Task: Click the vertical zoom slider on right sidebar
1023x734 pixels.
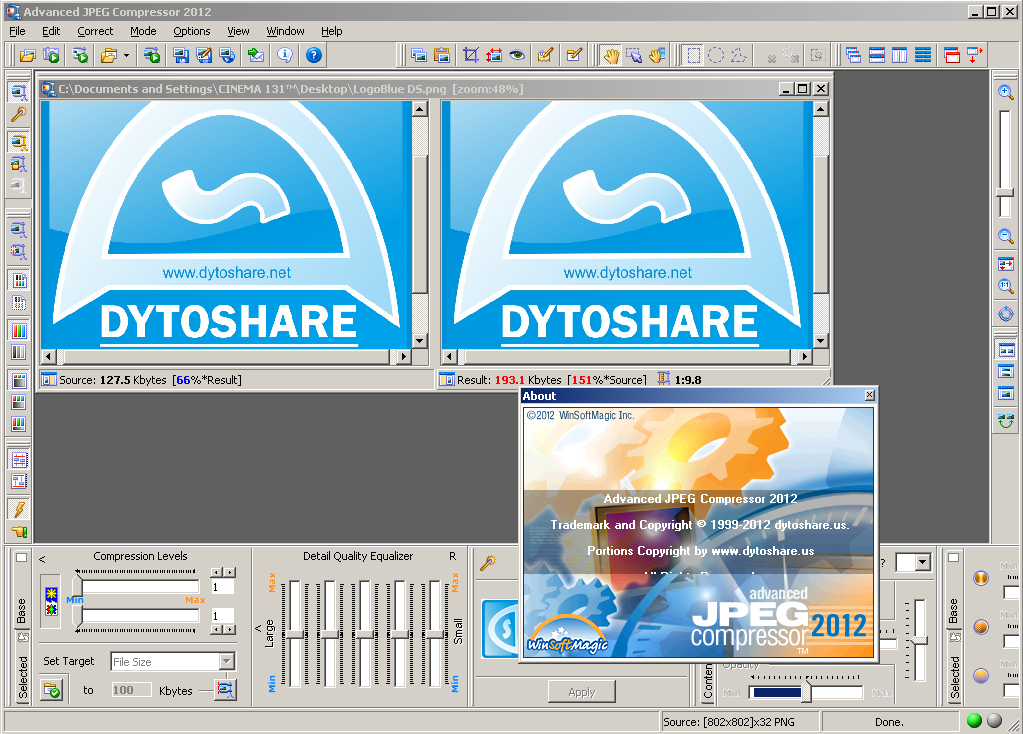Action: point(1005,163)
